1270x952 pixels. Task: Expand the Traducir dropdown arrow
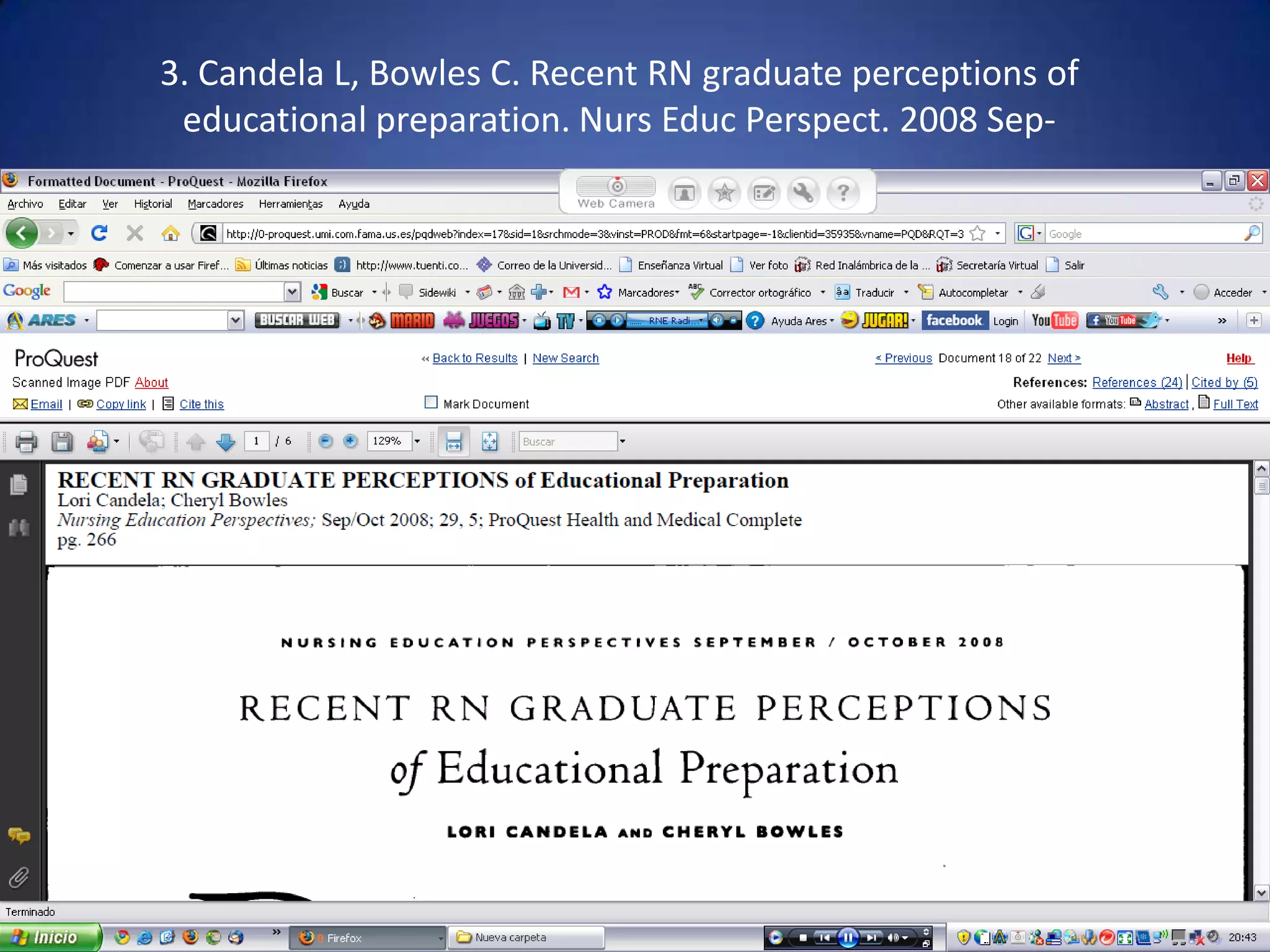[x=906, y=292]
